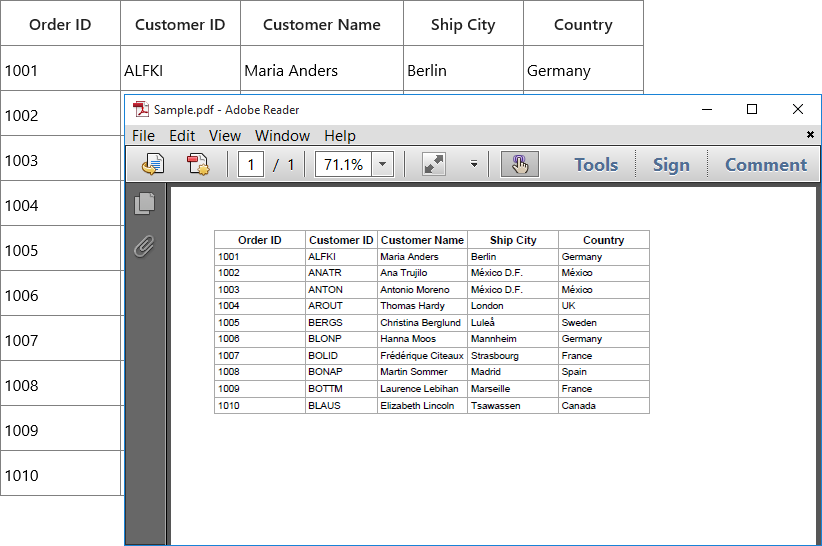Viewport: 822px width, 546px height.
Task: Select ALFKI cell in background grid
Action: pos(180,70)
